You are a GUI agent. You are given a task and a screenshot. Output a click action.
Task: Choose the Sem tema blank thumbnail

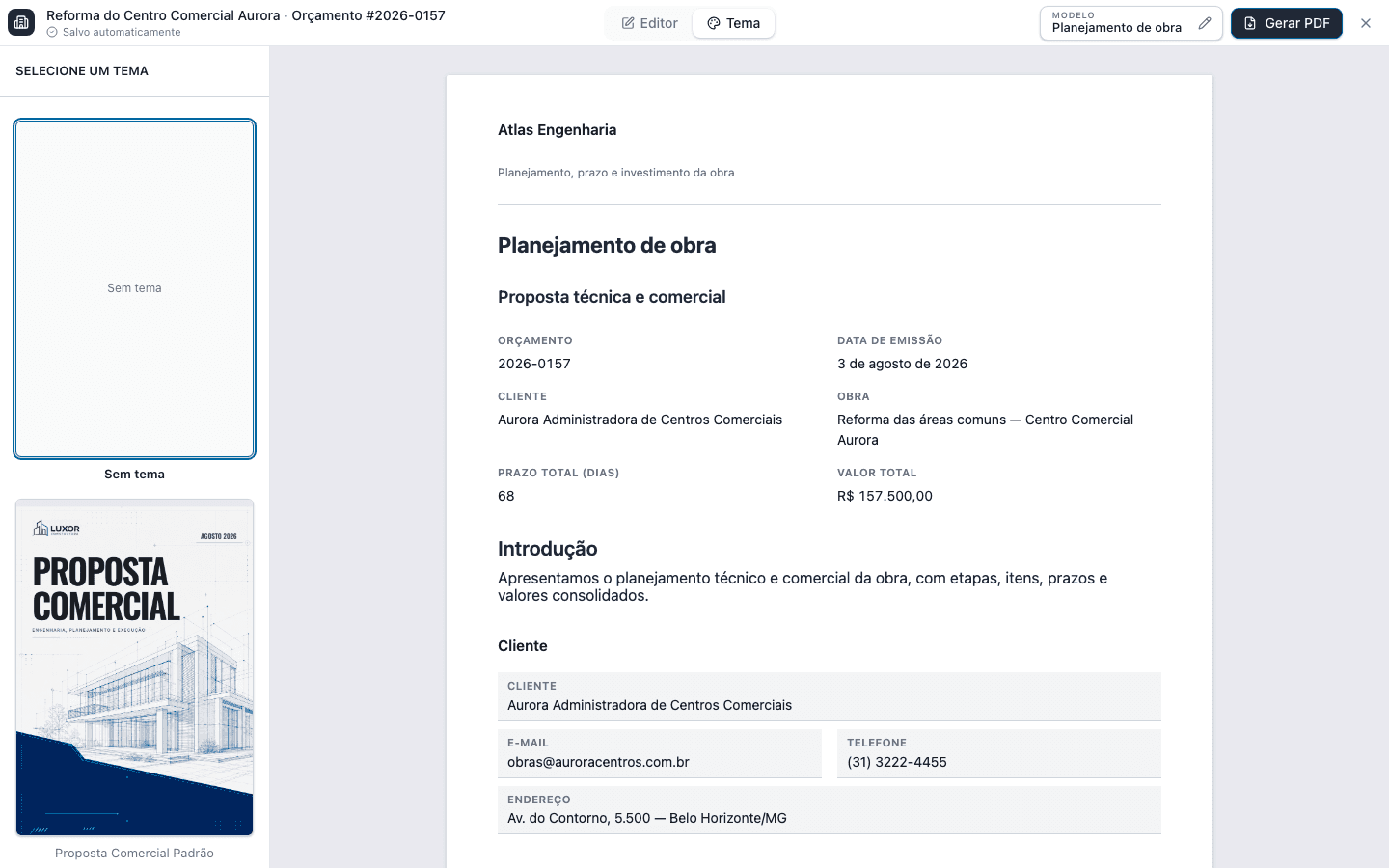pos(134,288)
